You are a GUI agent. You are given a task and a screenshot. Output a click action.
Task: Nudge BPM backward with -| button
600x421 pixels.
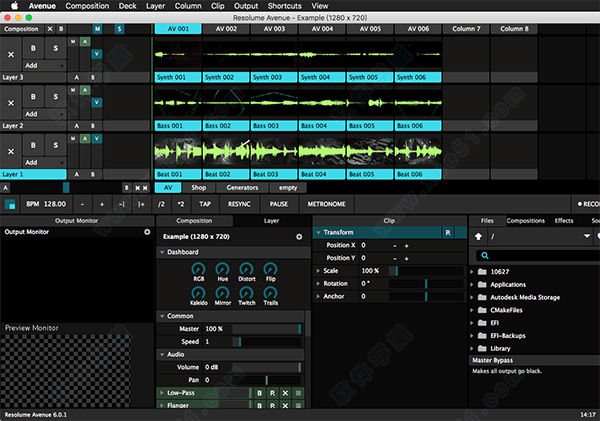pyautogui.click(x=122, y=204)
